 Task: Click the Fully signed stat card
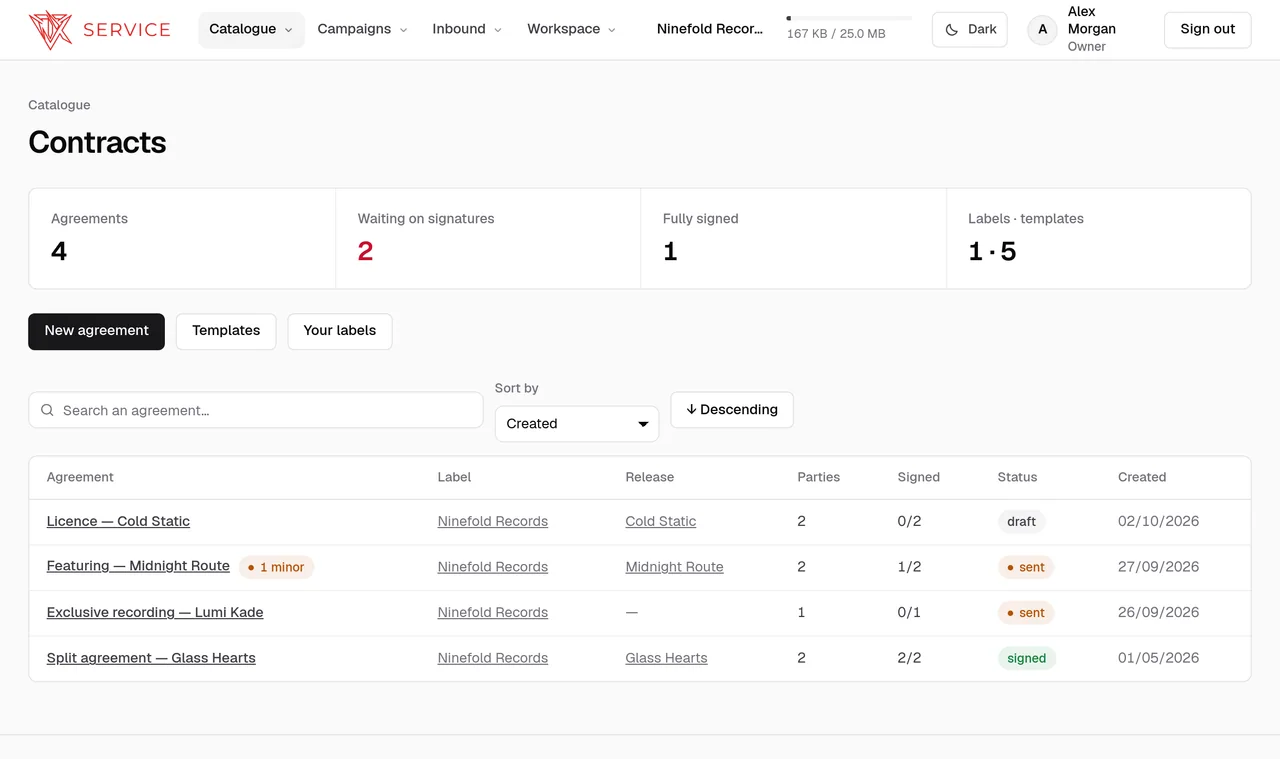click(793, 238)
